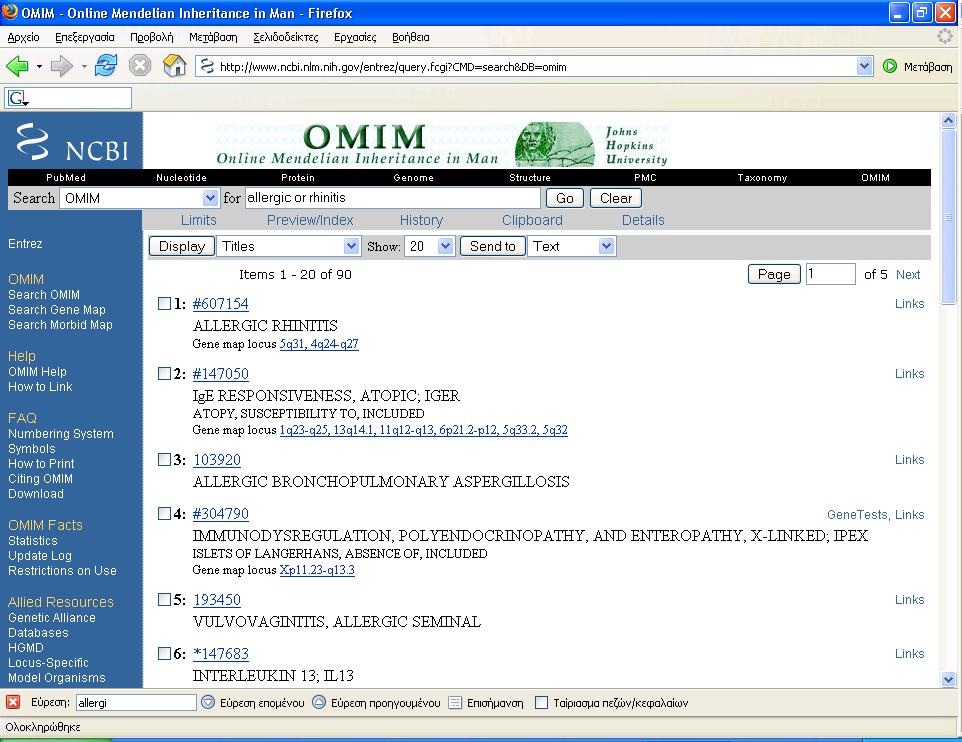Image resolution: width=962 pixels, height=742 pixels.
Task: Open the Βοήθεια menu
Action: pos(410,37)
